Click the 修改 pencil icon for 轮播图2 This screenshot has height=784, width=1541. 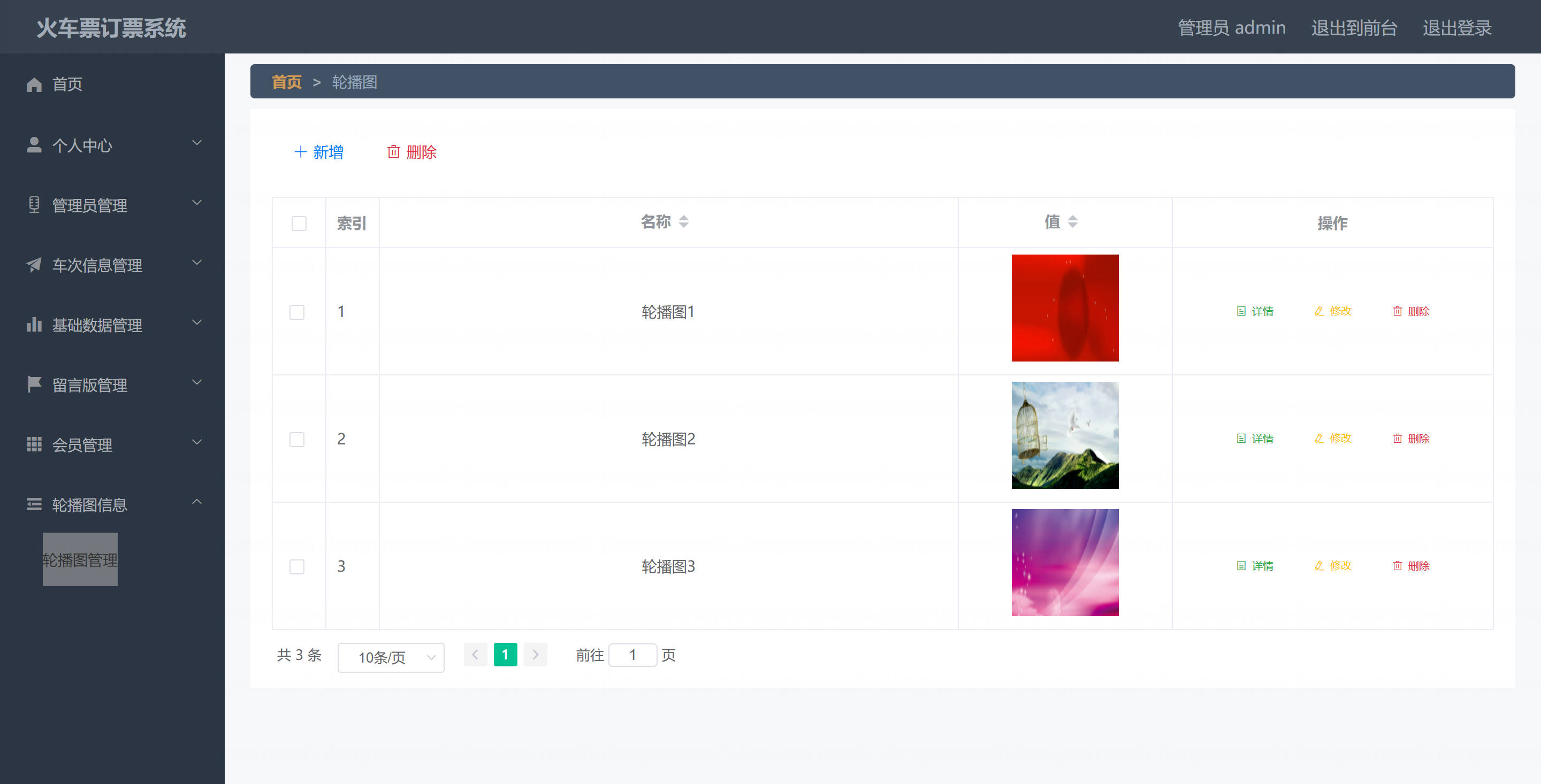click(x=1319, y=439)
